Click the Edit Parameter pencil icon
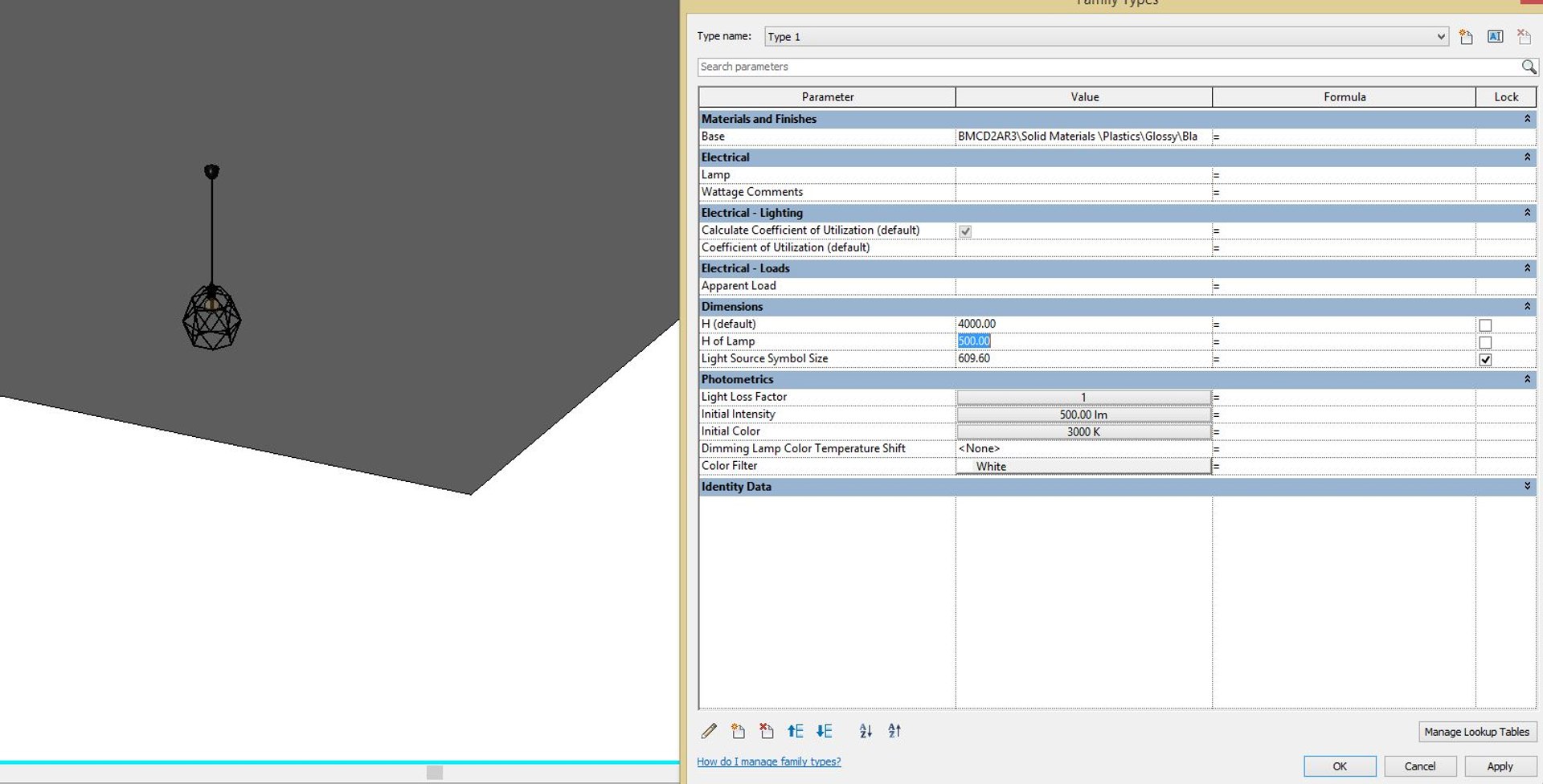The height and width of the screenshot is (784, 1543). click(x=709, y=731)
